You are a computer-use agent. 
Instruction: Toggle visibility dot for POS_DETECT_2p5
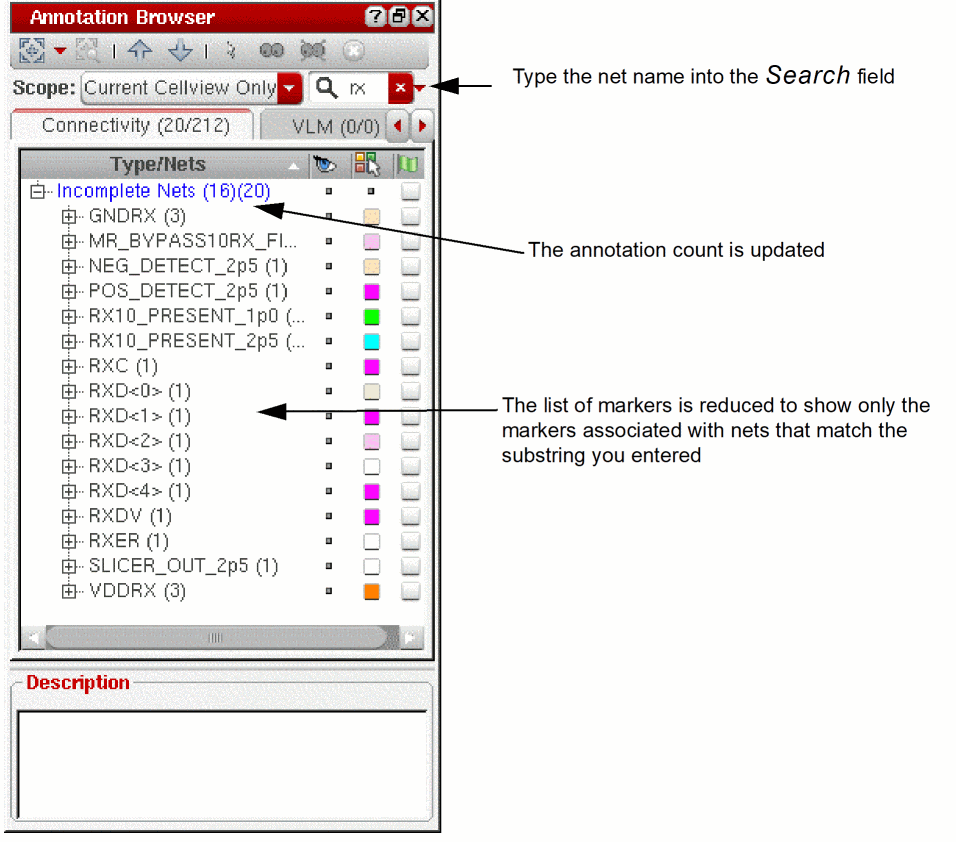(329, 291)
